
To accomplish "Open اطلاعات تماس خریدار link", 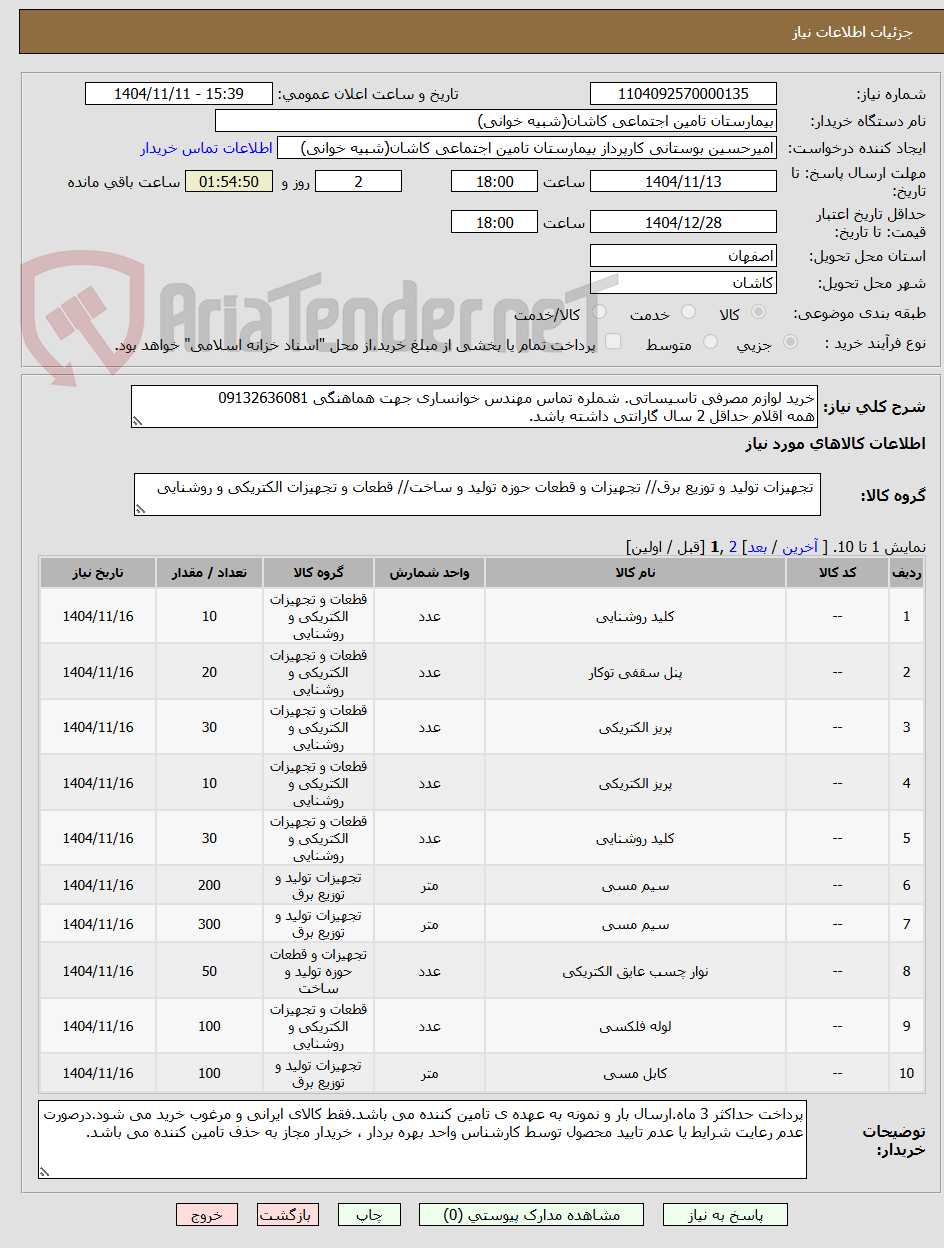I will coord(206,148).
